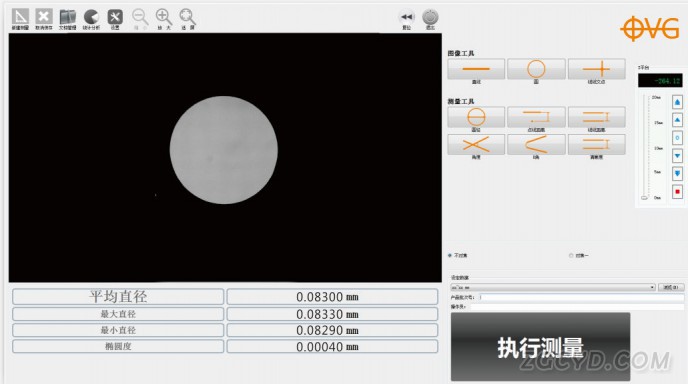The image size is (688, 384).
Task: Click the red stop square button
Action: [x=677, y=192]
